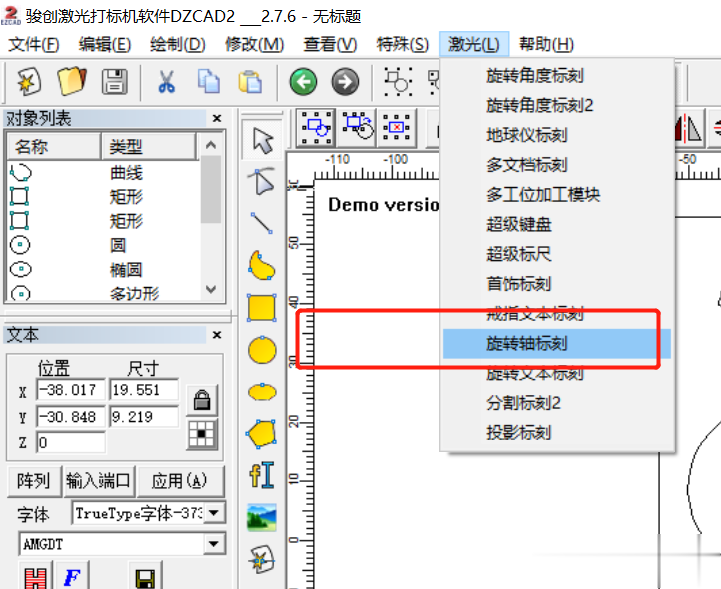Select the 椭圆 row in object list

(x=103, y=269)
